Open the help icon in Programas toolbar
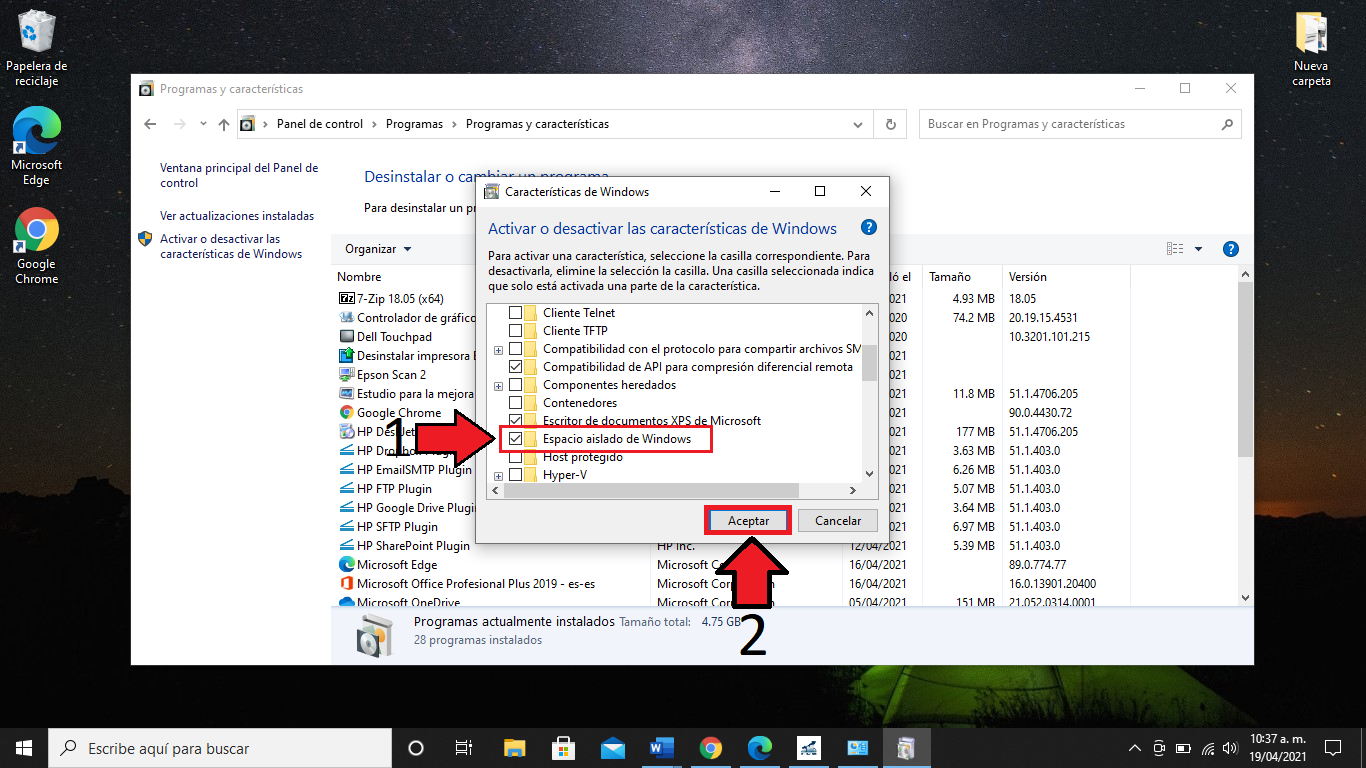 point(1231,249)
